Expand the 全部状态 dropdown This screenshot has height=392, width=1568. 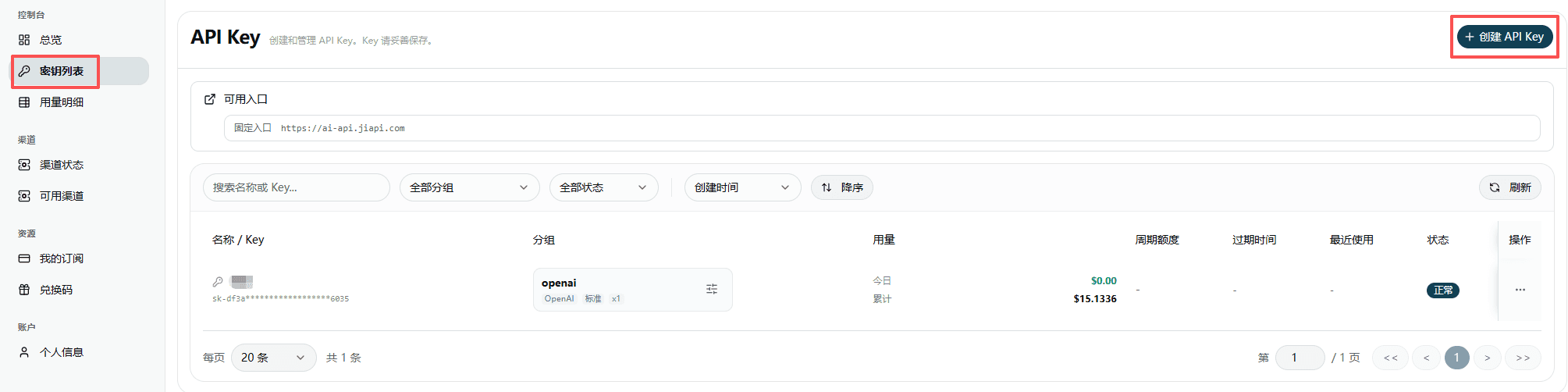coord(604,187)
